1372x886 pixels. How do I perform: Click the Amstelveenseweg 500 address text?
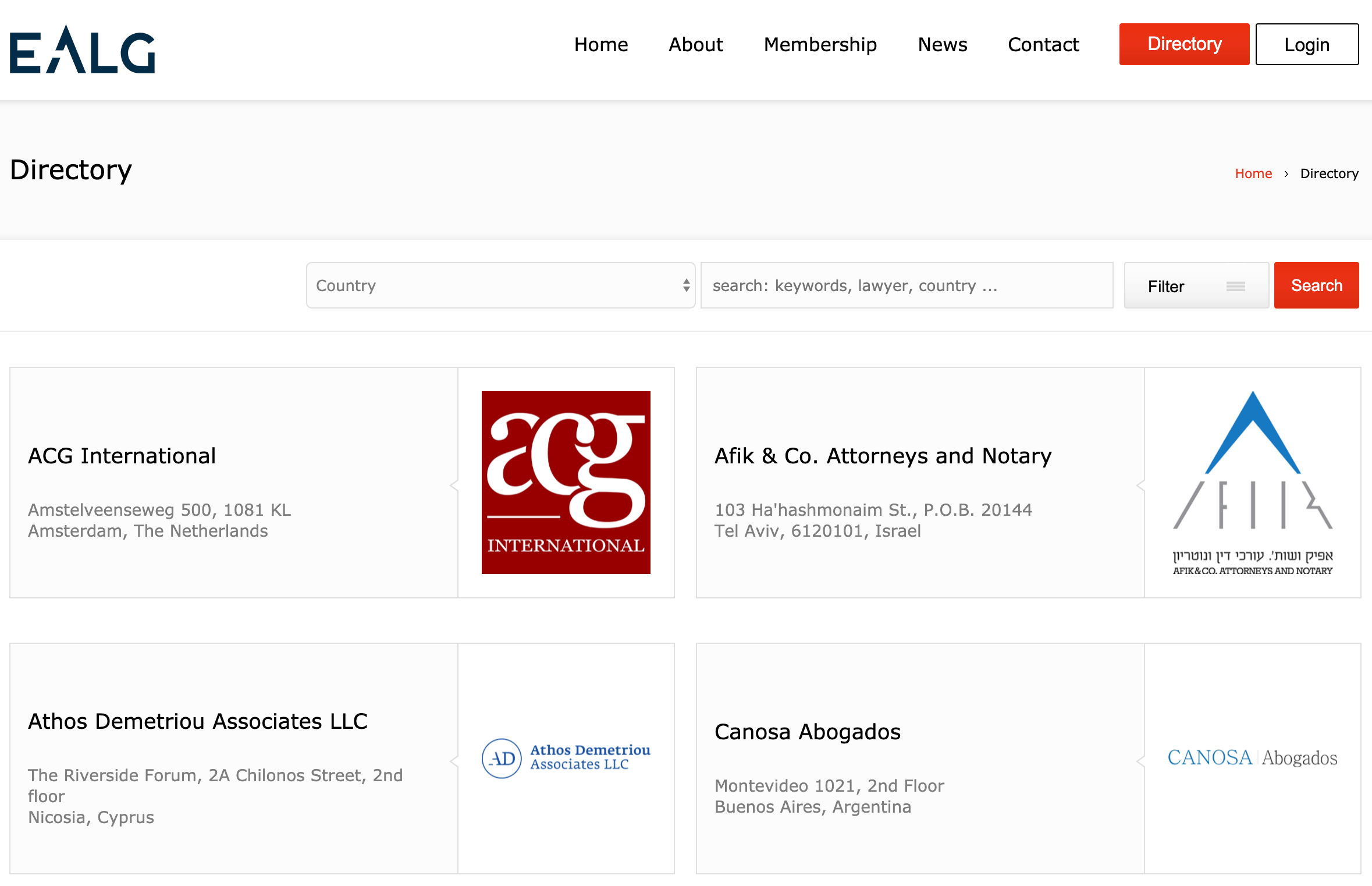(159, 510)
